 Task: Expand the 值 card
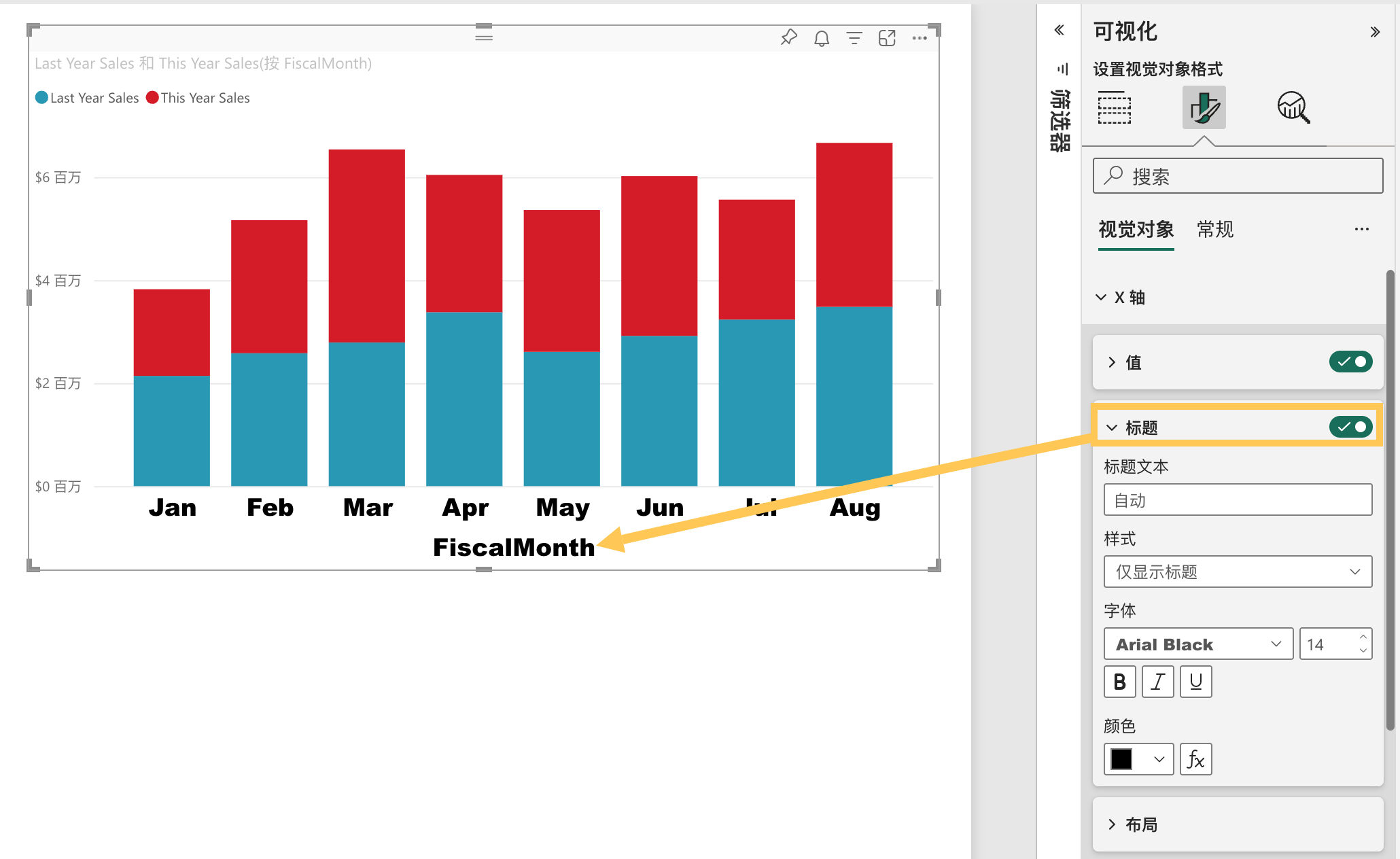pyautogui.click(x=1112, y=362)
